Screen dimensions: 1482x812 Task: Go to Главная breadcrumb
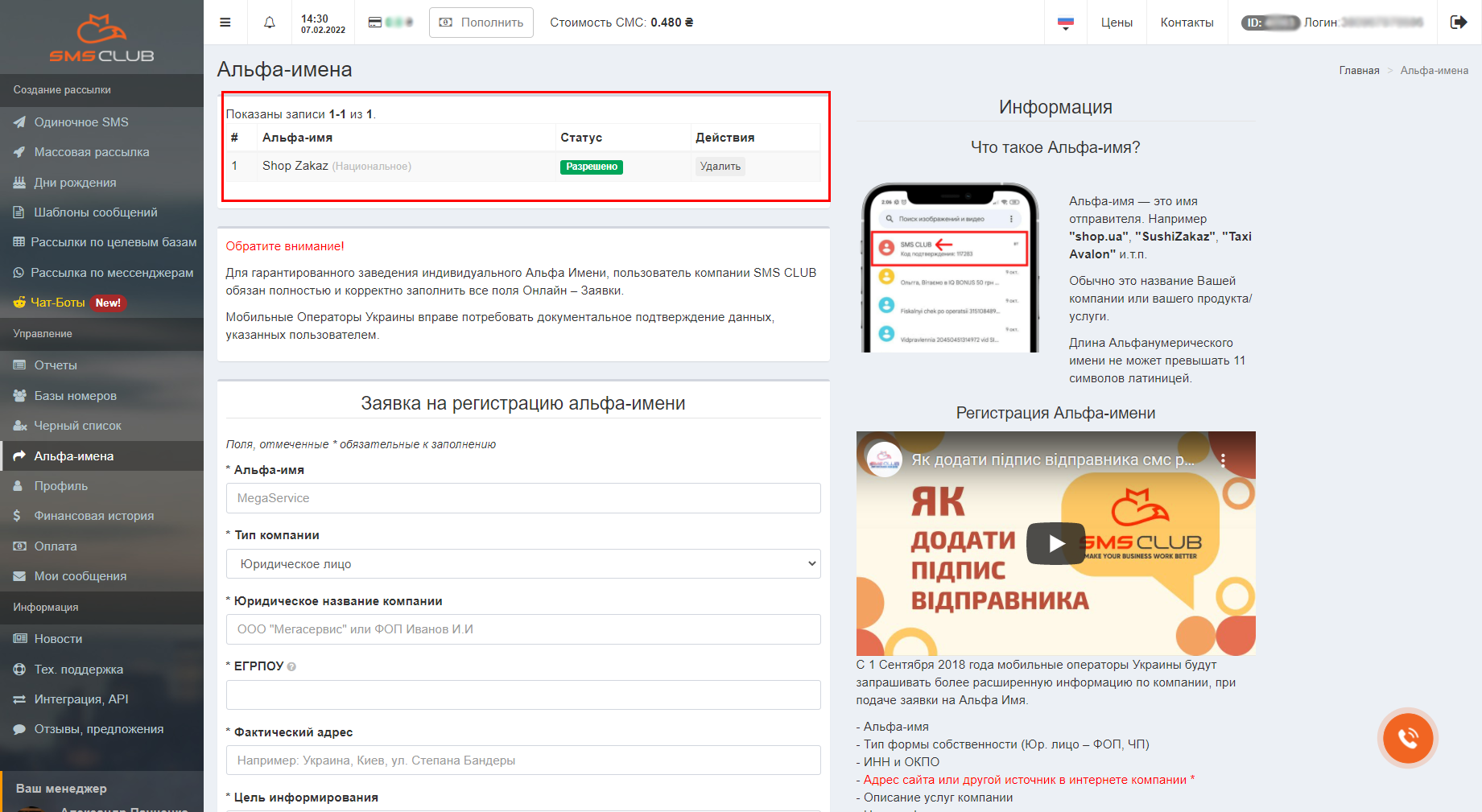(x=1359, y=71)
